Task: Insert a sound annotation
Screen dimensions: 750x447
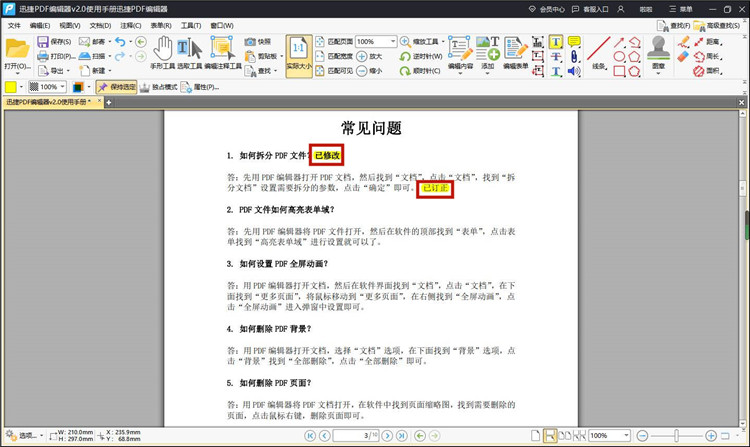Action: pyautogui.click(x=574, y=71)
